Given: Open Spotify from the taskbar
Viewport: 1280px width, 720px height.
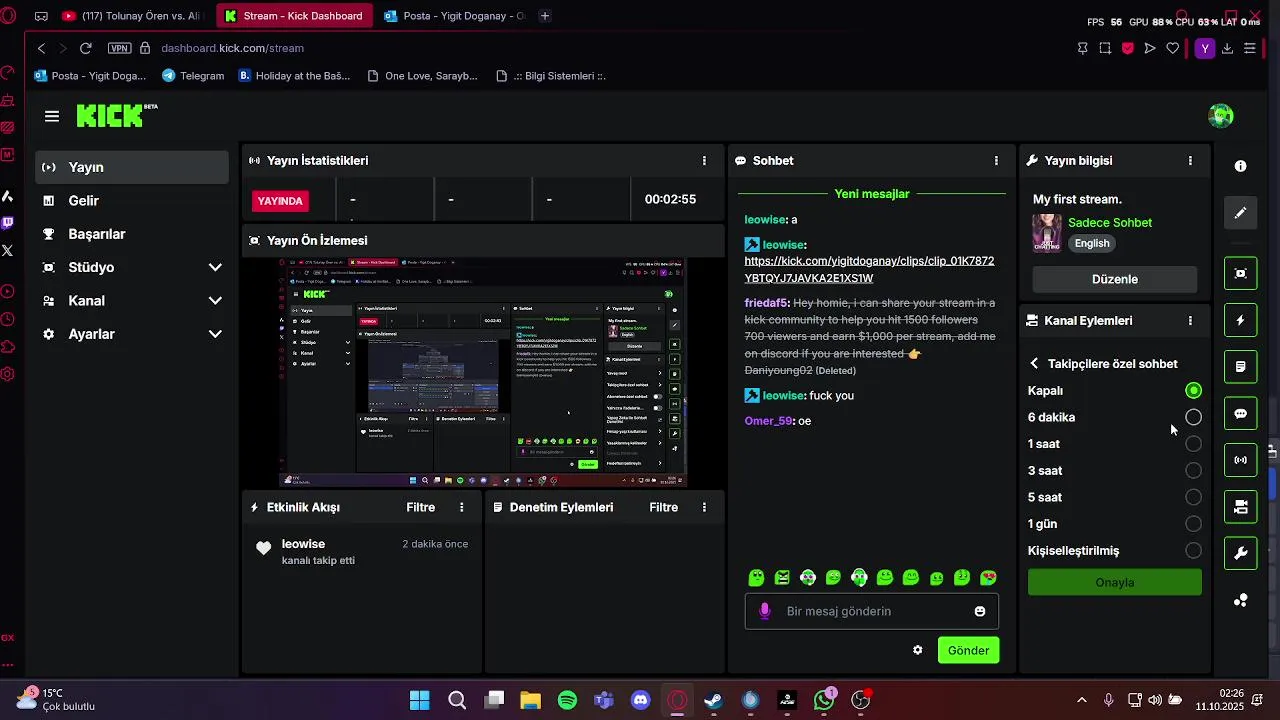Looking at the screenshot, I should (567, 700).
